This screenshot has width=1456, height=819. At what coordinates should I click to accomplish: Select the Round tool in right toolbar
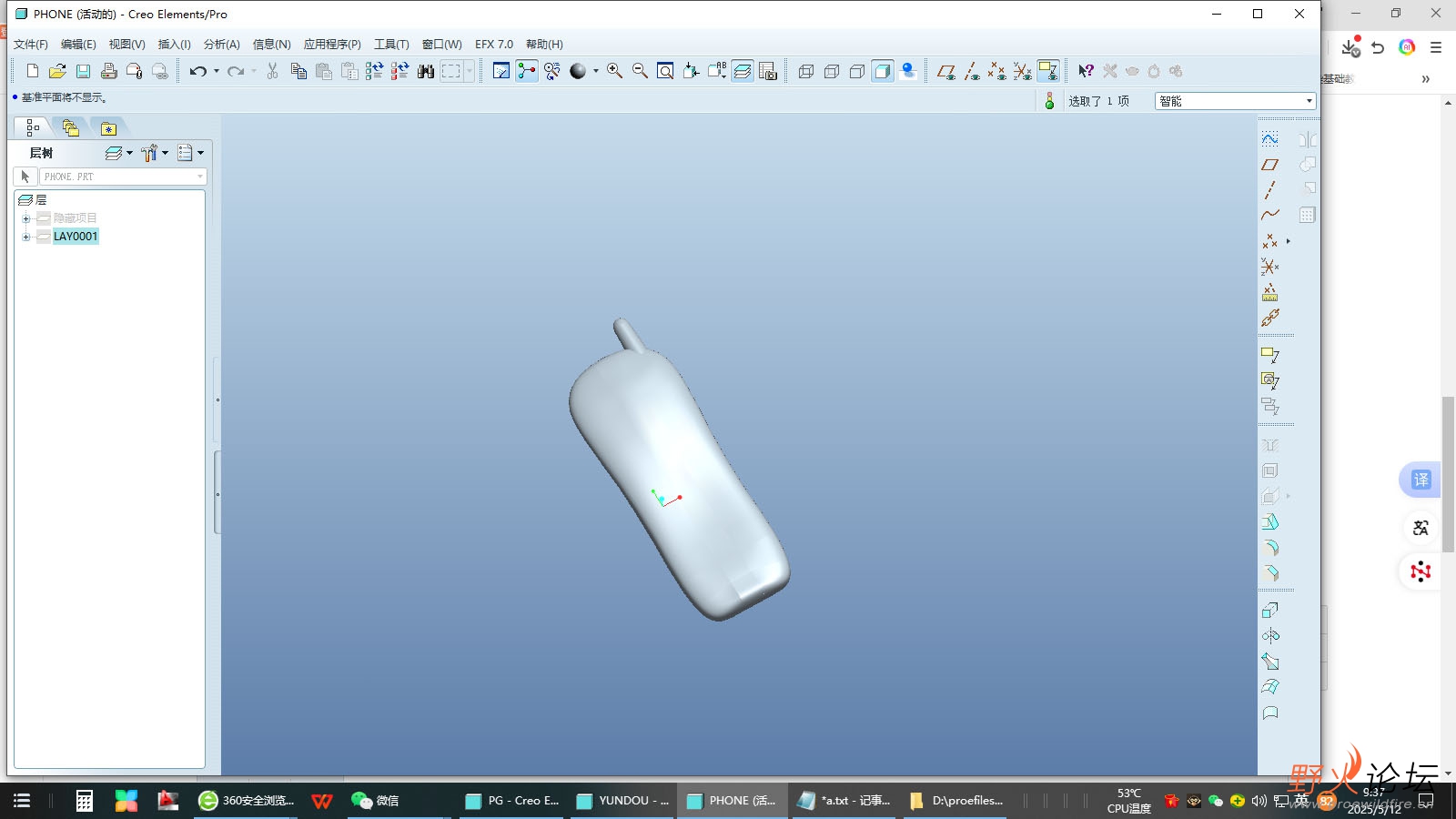click(x=1270, y=548)
